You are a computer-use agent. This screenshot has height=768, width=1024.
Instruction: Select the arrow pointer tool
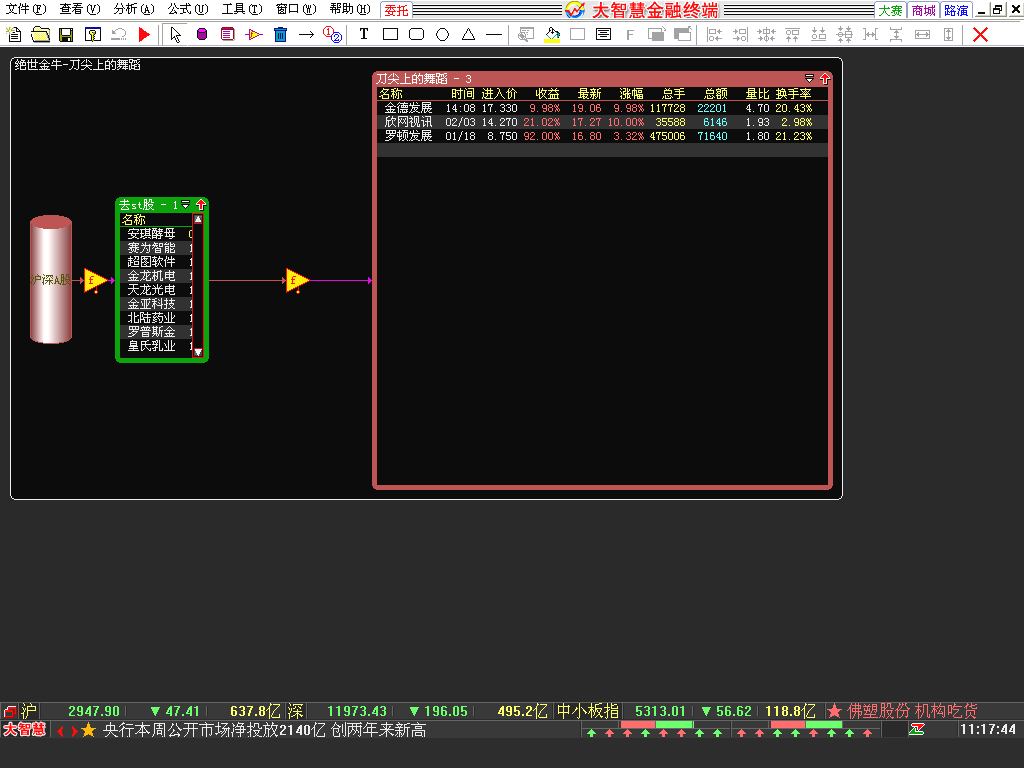click(x=176, y=35)
